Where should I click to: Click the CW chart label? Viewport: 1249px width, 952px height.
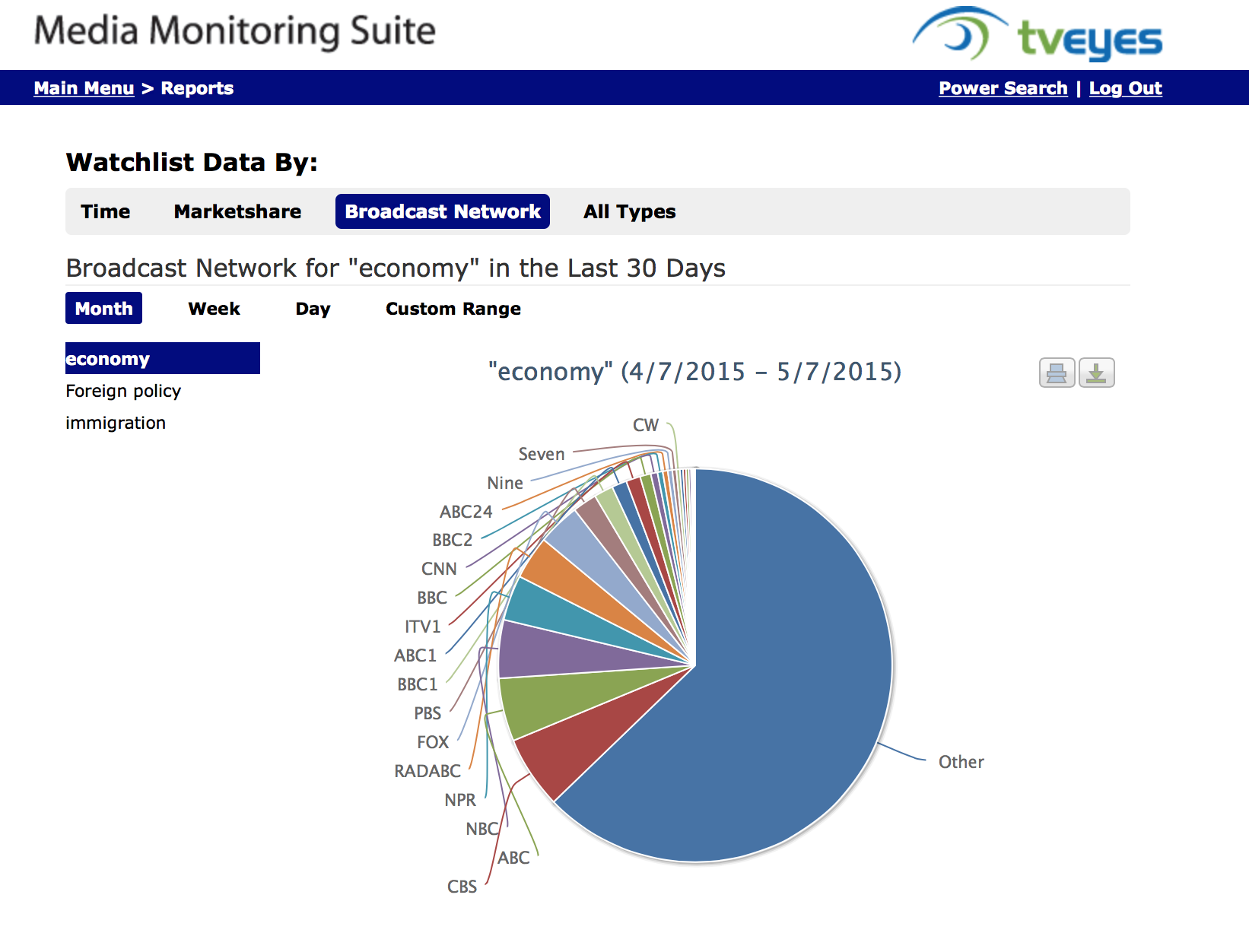coord(646,425)
